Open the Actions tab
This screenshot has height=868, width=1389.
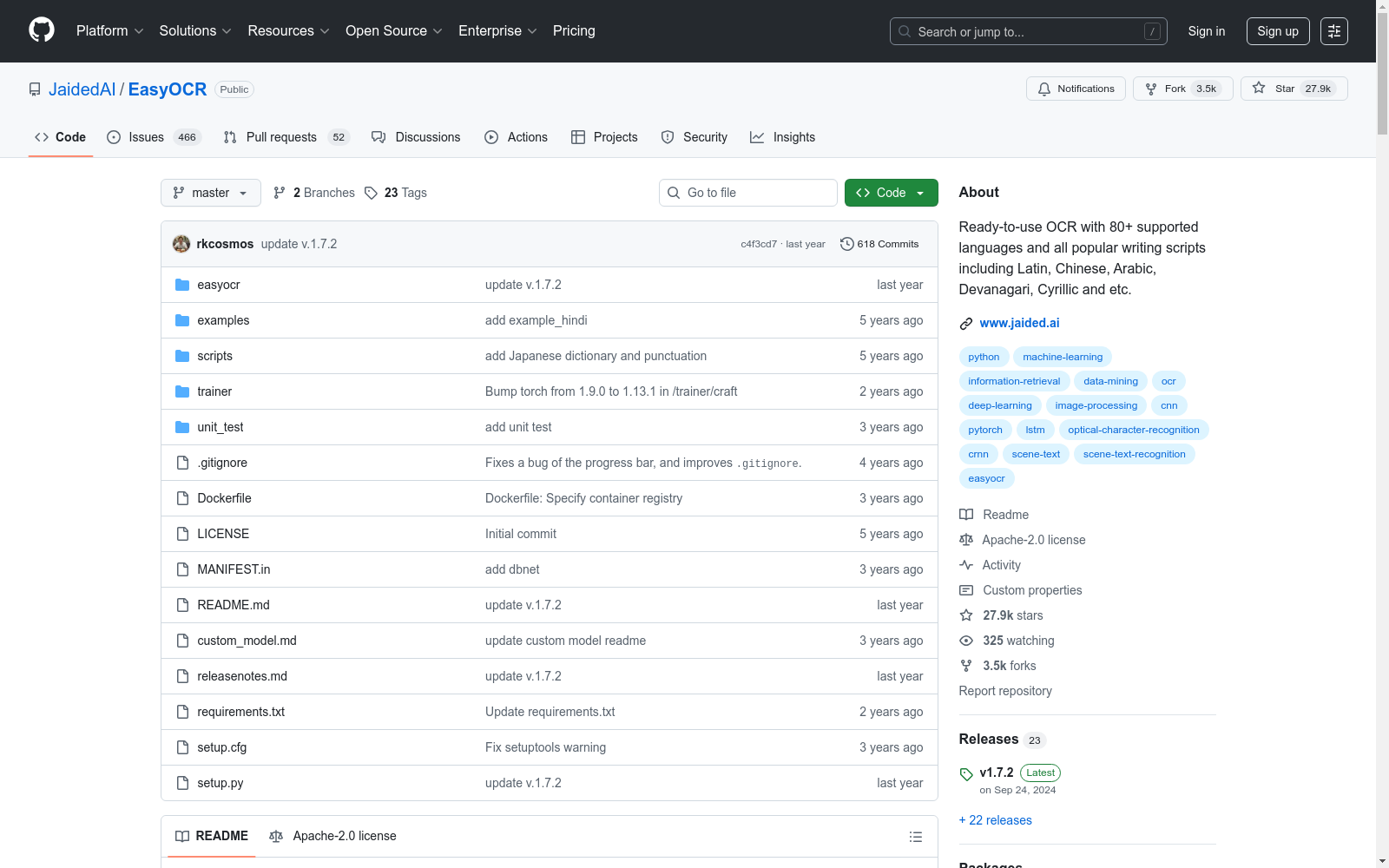pyautogui.click(x=516, y=137)
